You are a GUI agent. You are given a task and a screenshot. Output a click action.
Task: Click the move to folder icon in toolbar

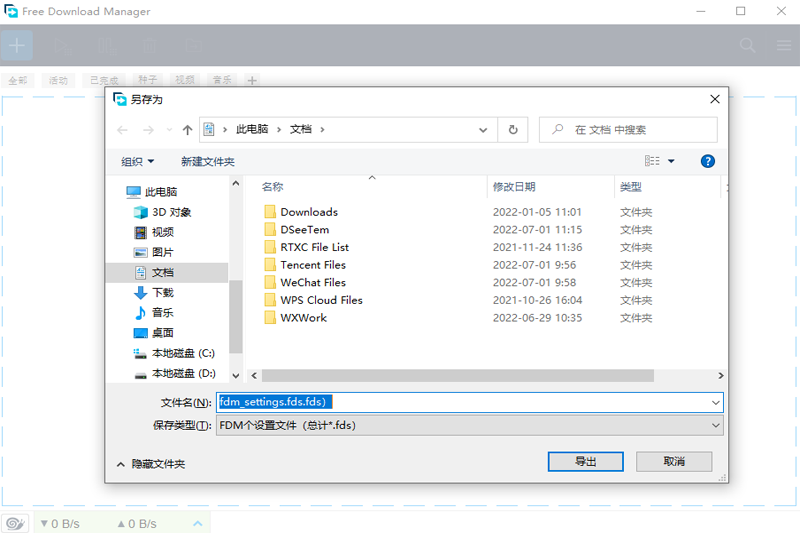tap(194, 46)
